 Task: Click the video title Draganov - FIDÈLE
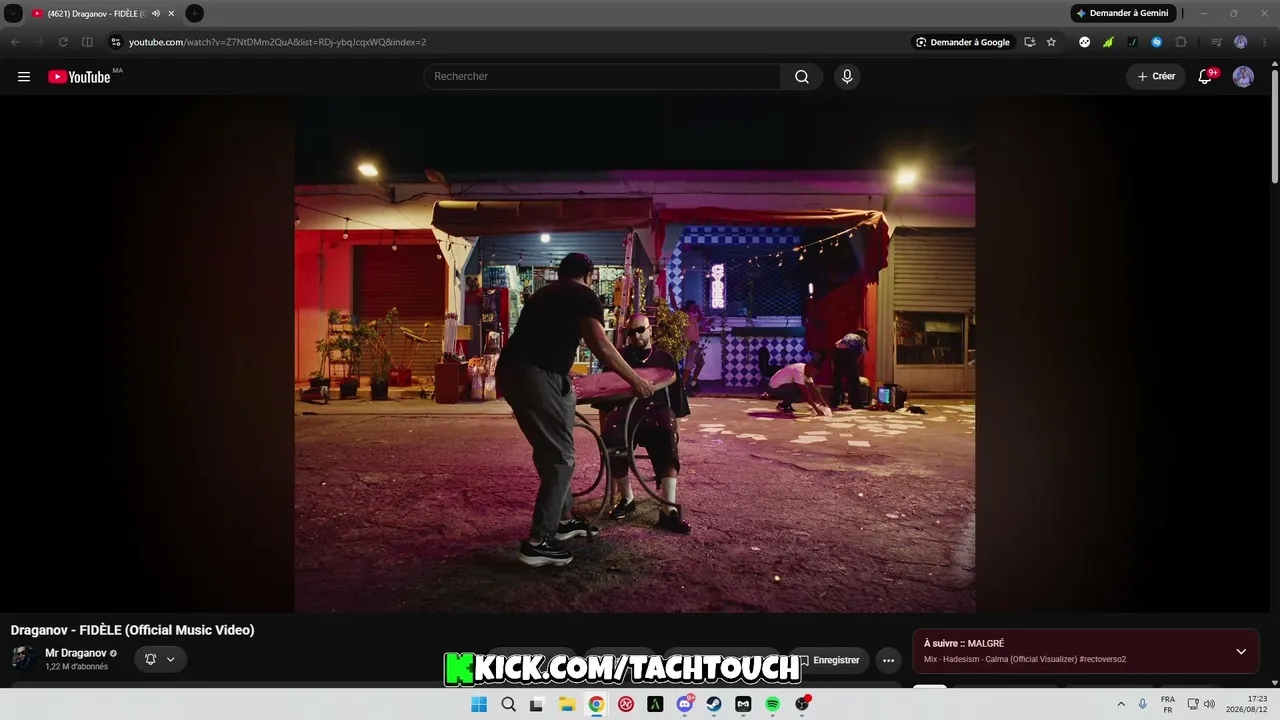click(x=133, y=630)
